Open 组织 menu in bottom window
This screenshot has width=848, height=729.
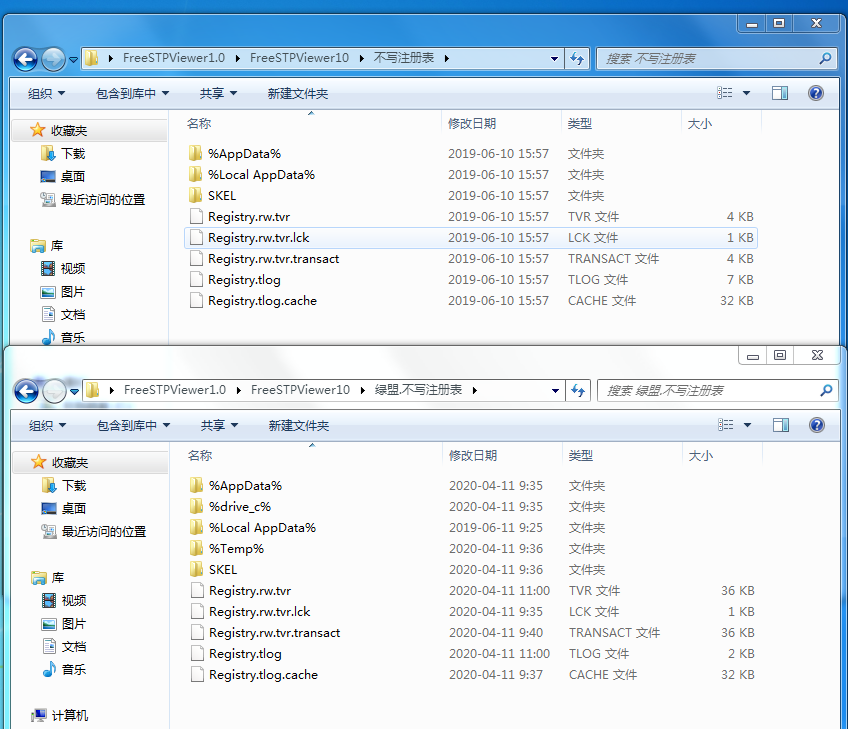tap(48, 426)
